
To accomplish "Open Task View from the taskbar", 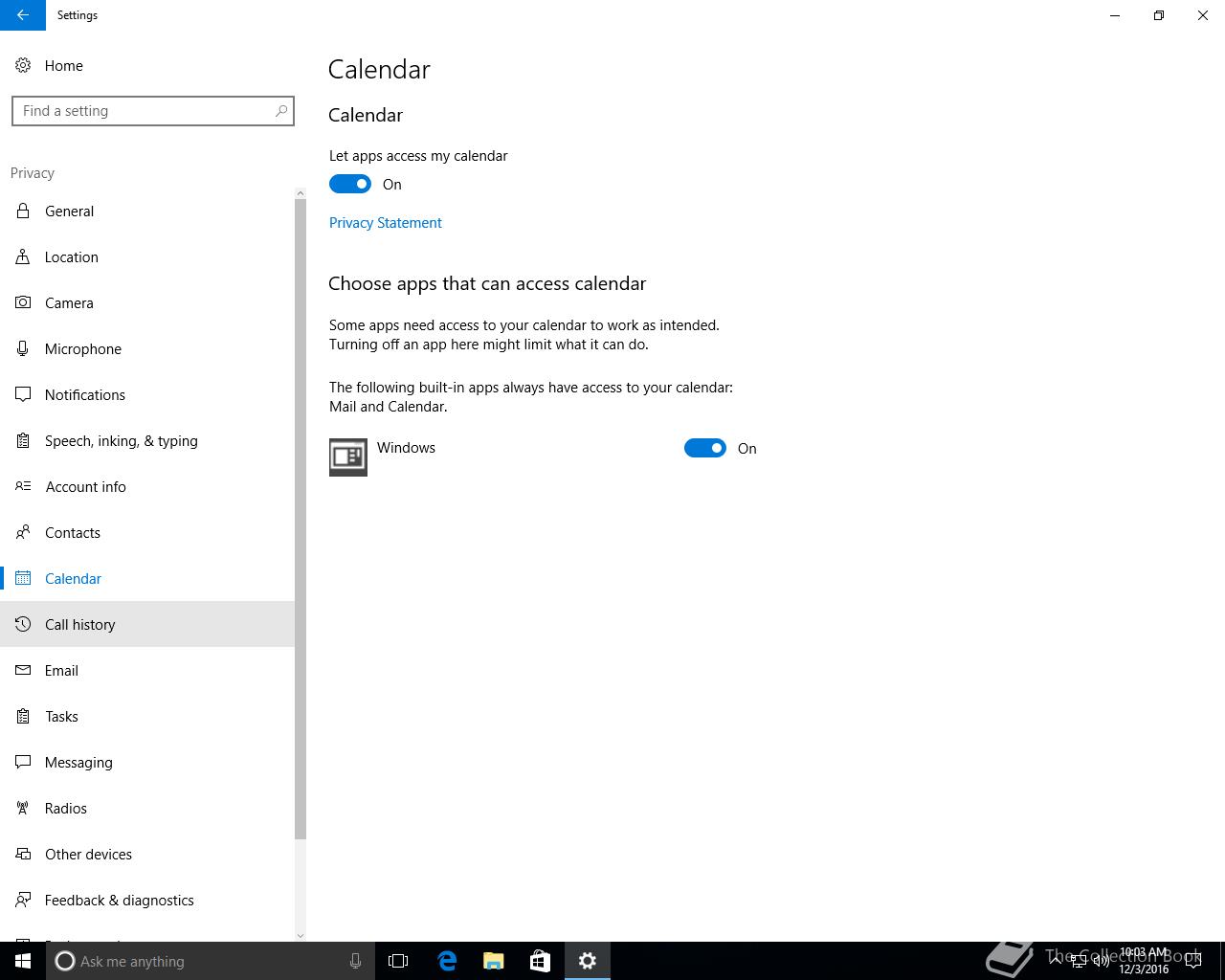I will [398, 961].
